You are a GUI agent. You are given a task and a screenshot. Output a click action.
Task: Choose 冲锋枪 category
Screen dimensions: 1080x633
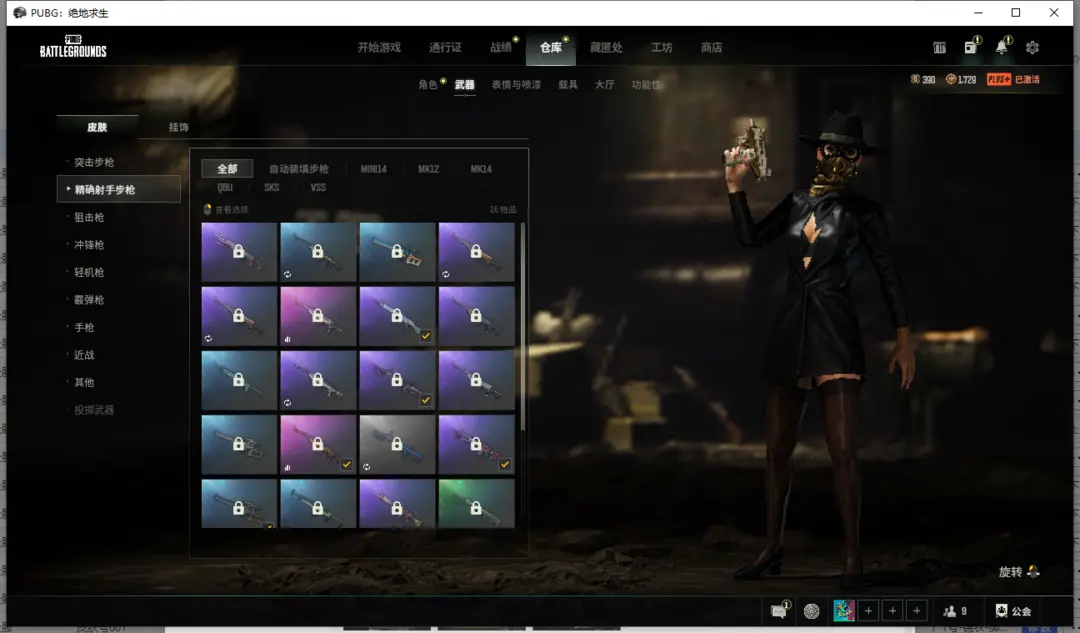(x=89, y=245)
